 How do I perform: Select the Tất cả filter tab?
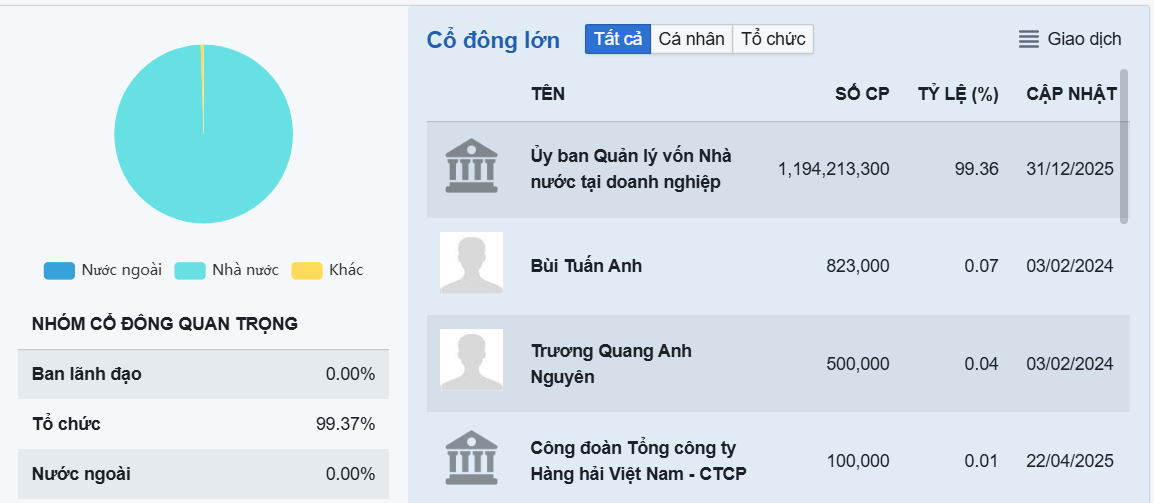[618, 39]
